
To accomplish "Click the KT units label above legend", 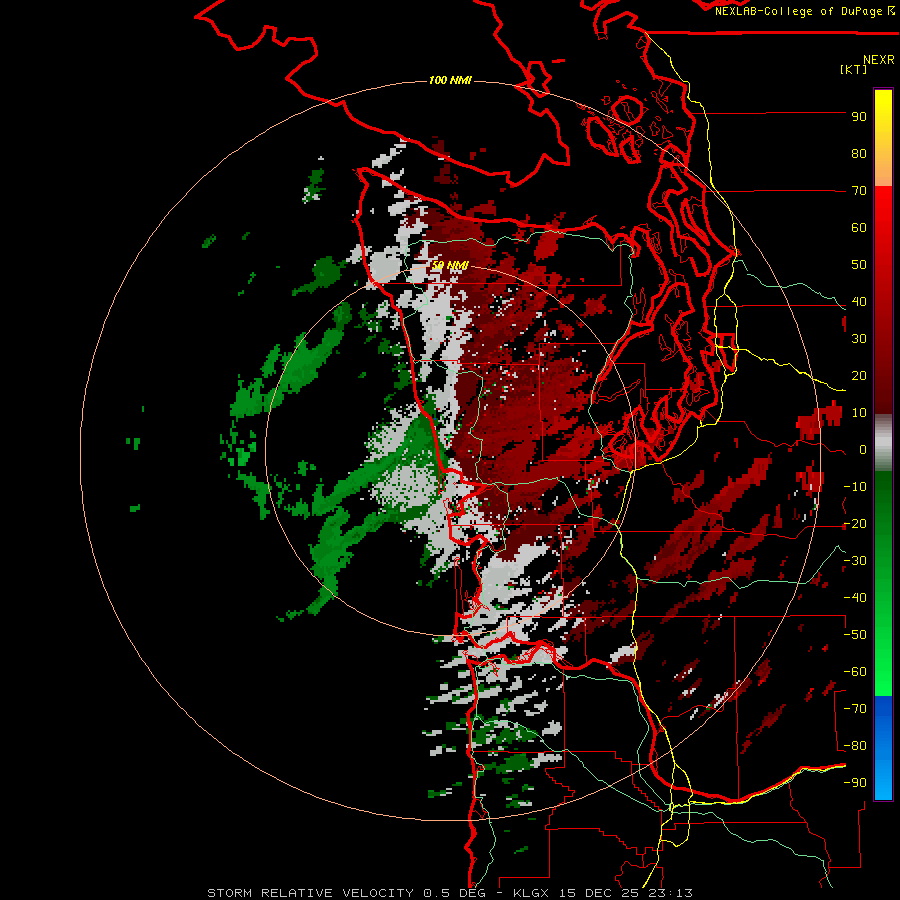I will tap(853, 69).
